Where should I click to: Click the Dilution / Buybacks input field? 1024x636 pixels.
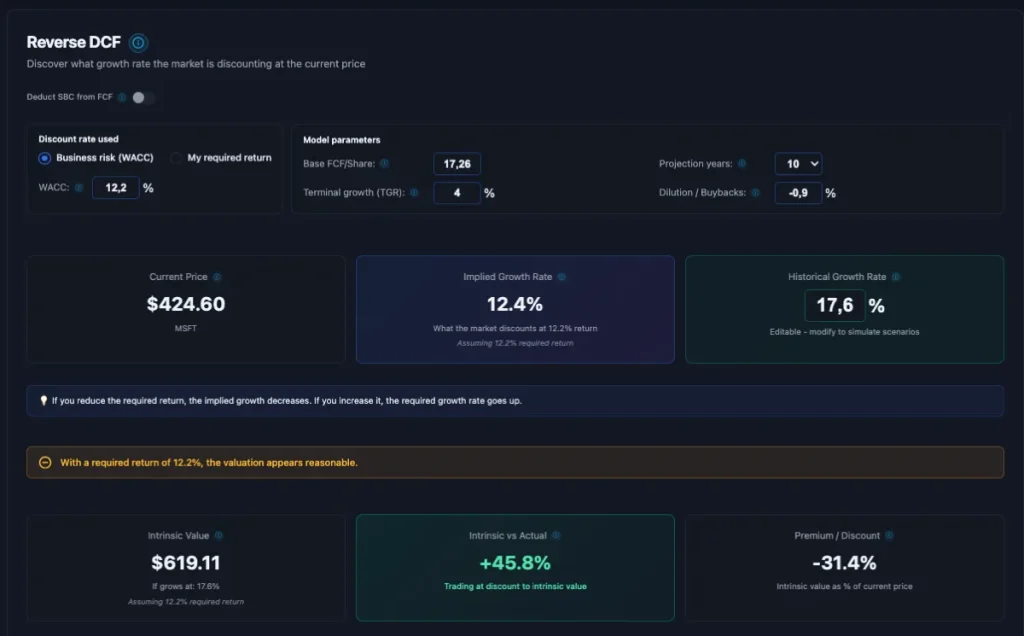(798, 193)
